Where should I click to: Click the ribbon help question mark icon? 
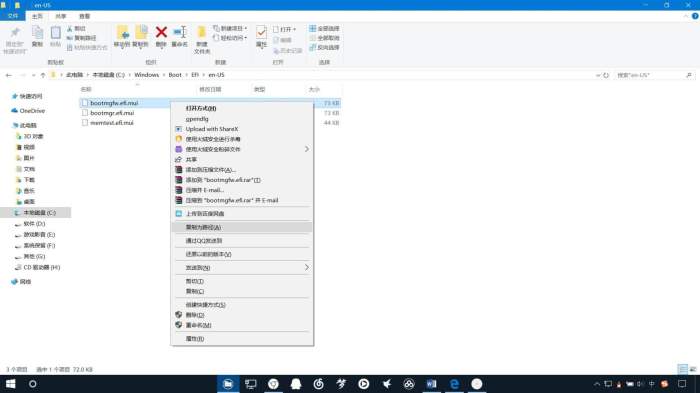695,16
